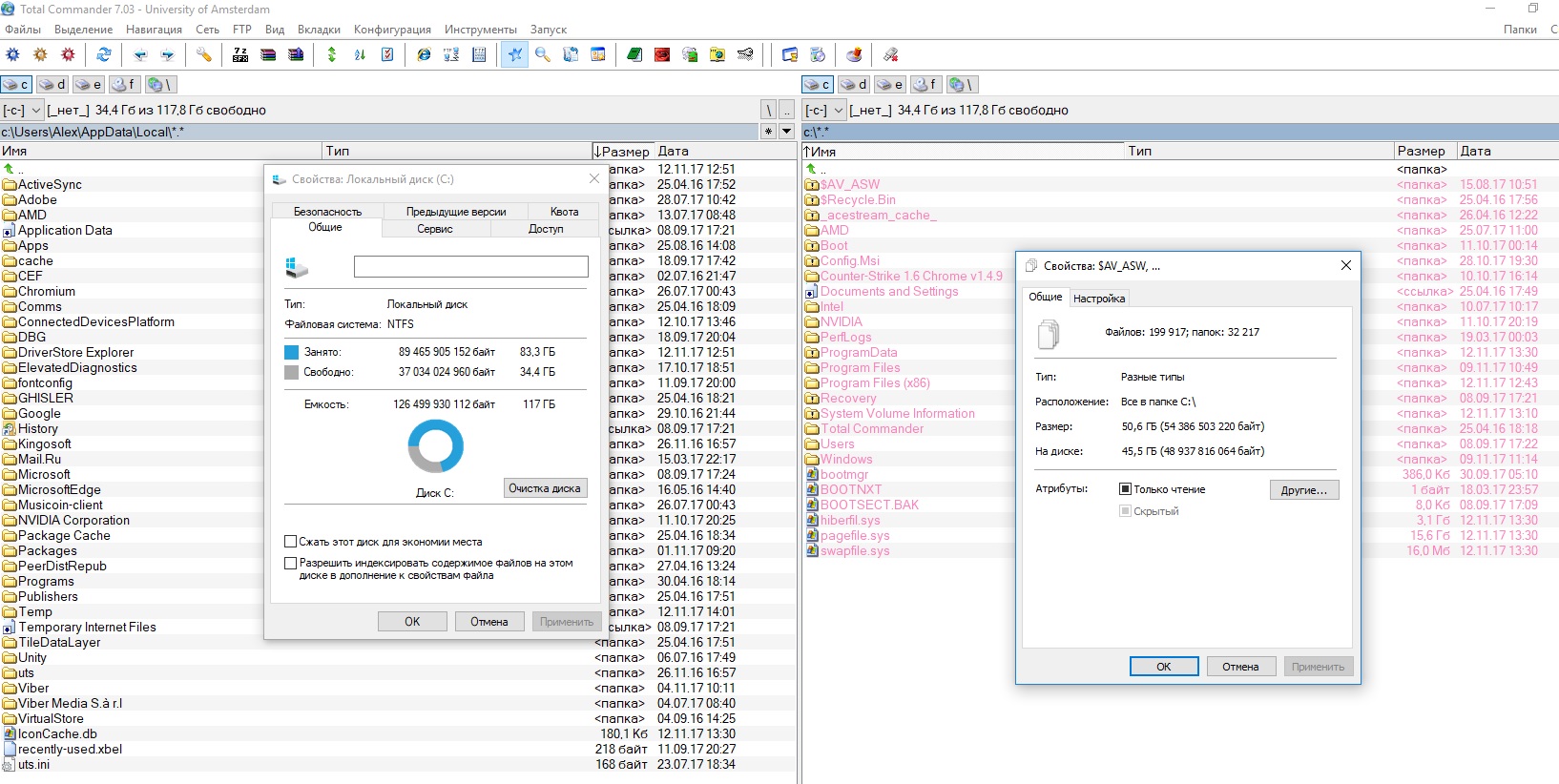Click the 7z SFX toolbar icon
This screenshot has height=784, width=1559.
(x=240, y=55)
